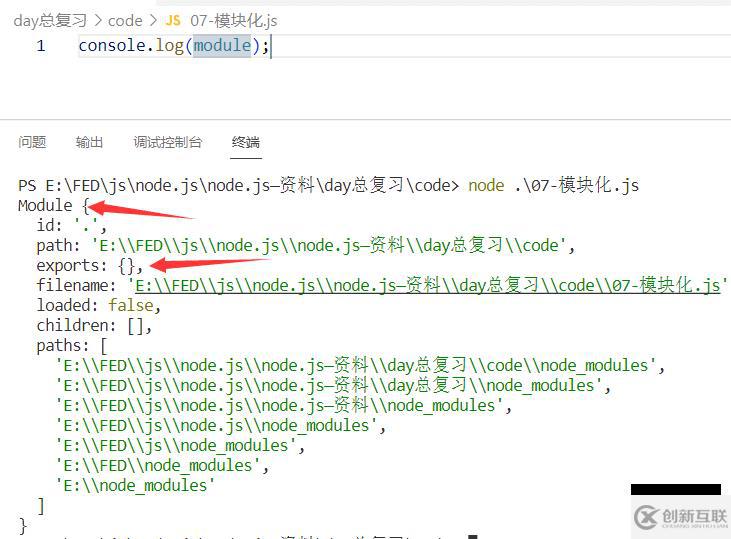Screen dimensions: 731x539
Task: Click the path: output line
Action: pyautogui.click(x=306, y=245)
